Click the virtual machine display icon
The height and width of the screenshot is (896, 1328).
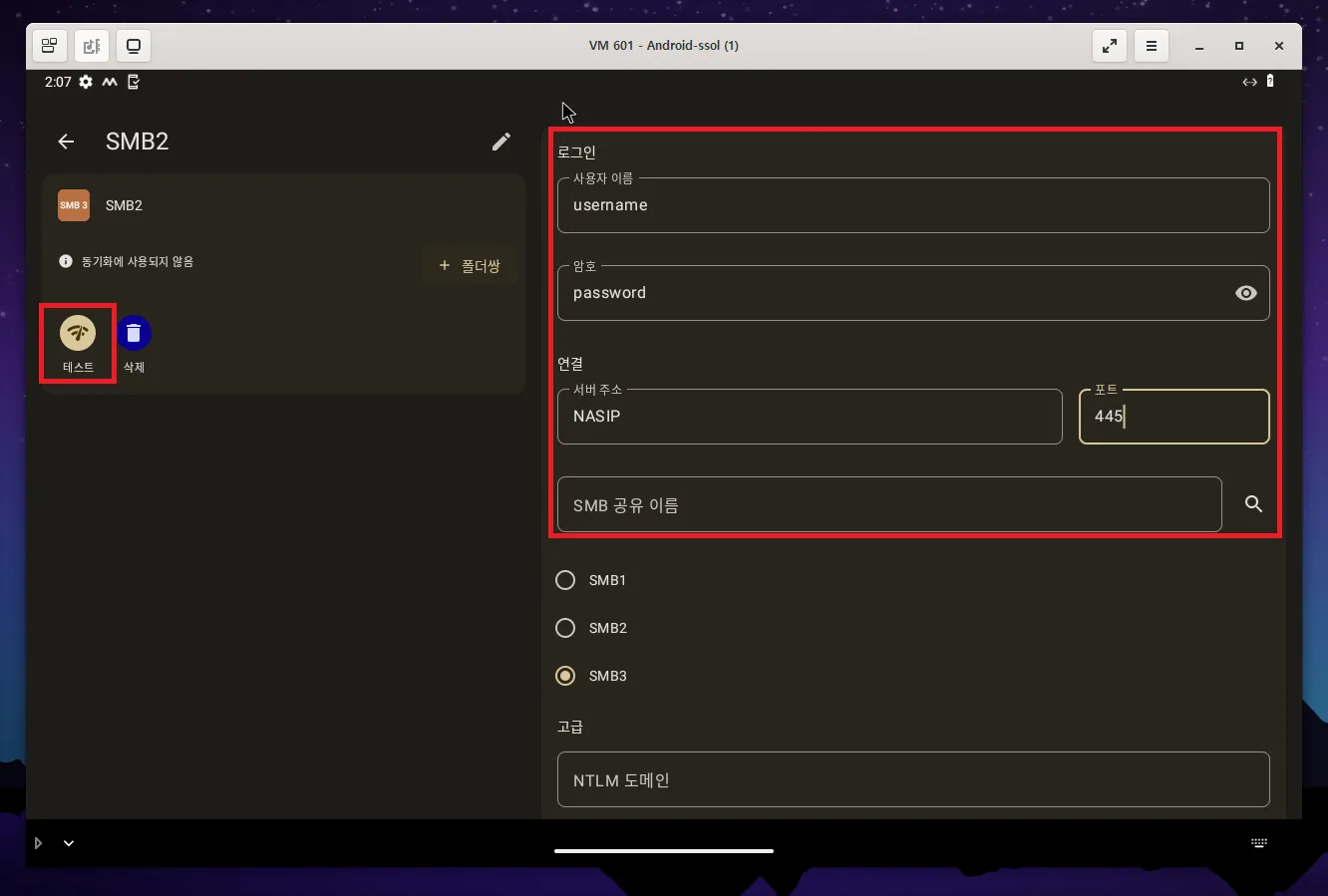(x=134, y=45)
